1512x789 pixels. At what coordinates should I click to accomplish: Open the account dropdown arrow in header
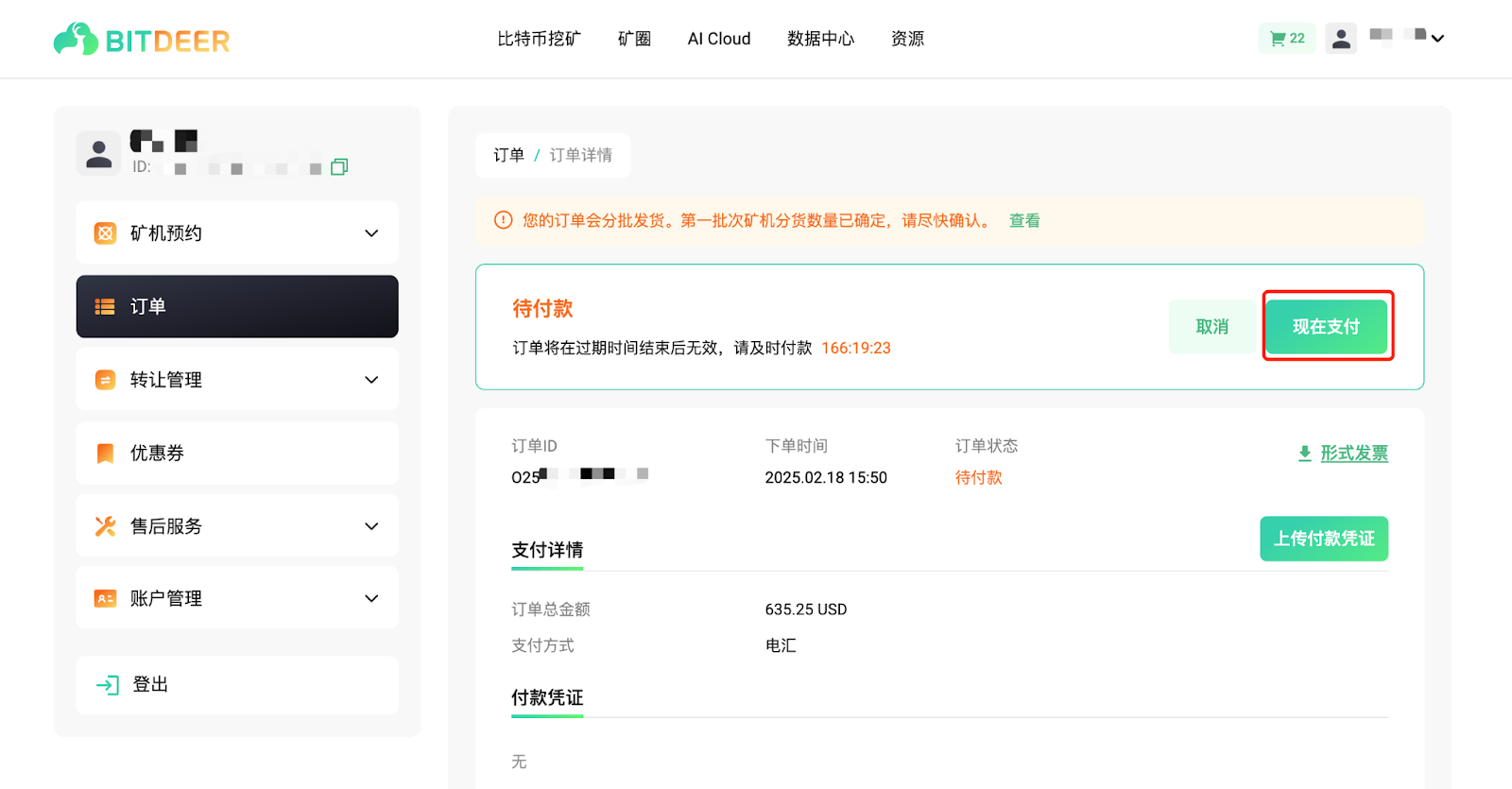(1437, 39)
